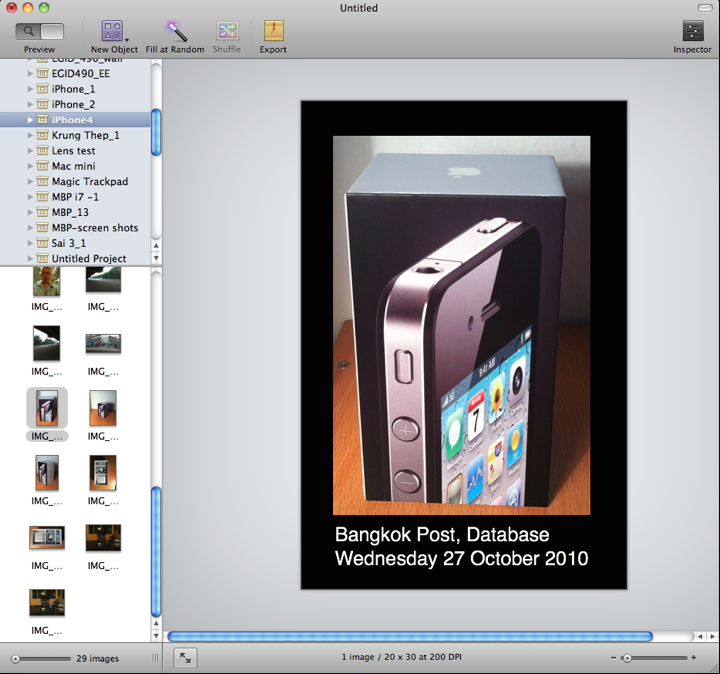The height and width of the screenshot is (674, 720).
Task: Select the dark room thumbnail beside the framed picture
Action: 103,538
